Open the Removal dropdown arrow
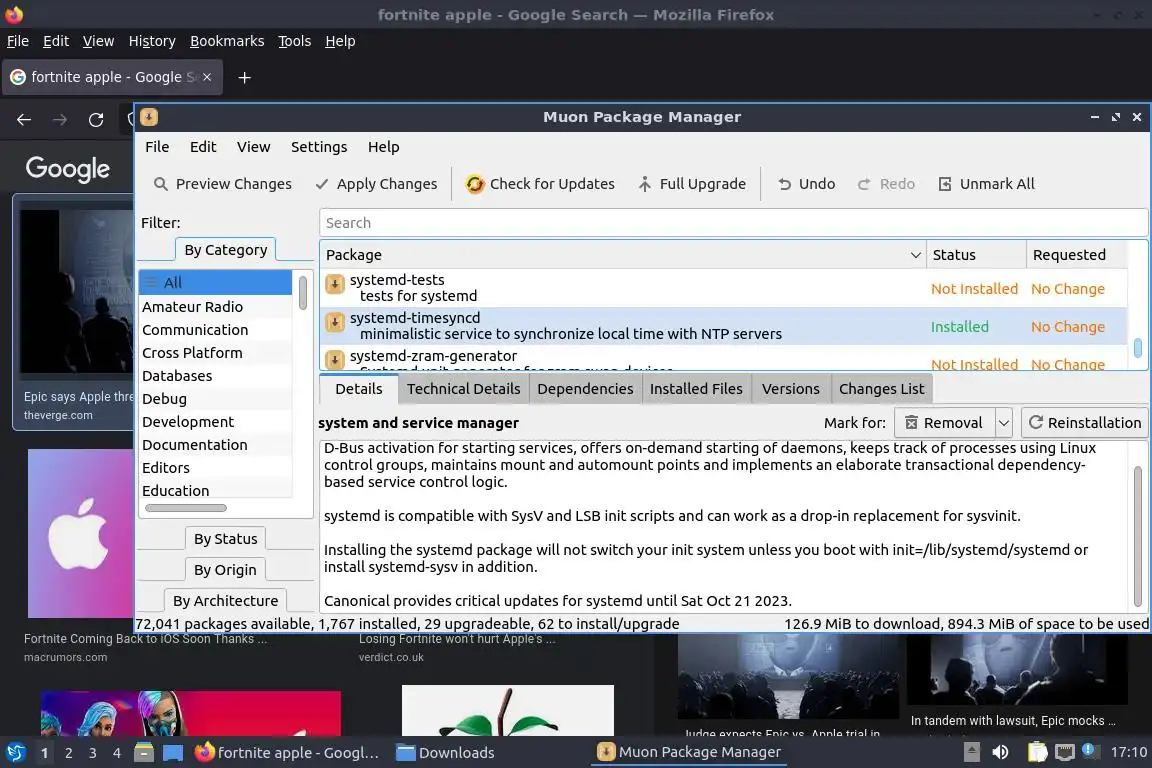 (x=1004, y=423)
